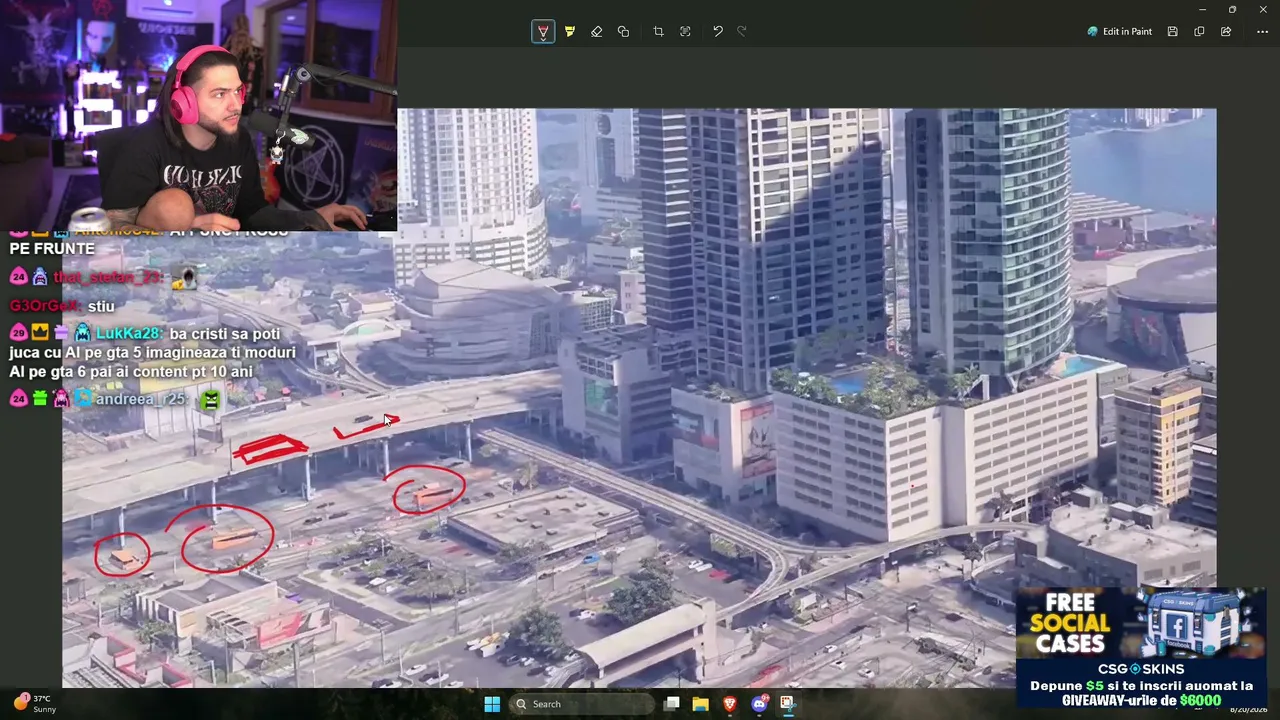Image resolution: width=1280 pixels, height=720 pixels.
Task: Close the Snipping Tool window
Action: coord(1263,9)
